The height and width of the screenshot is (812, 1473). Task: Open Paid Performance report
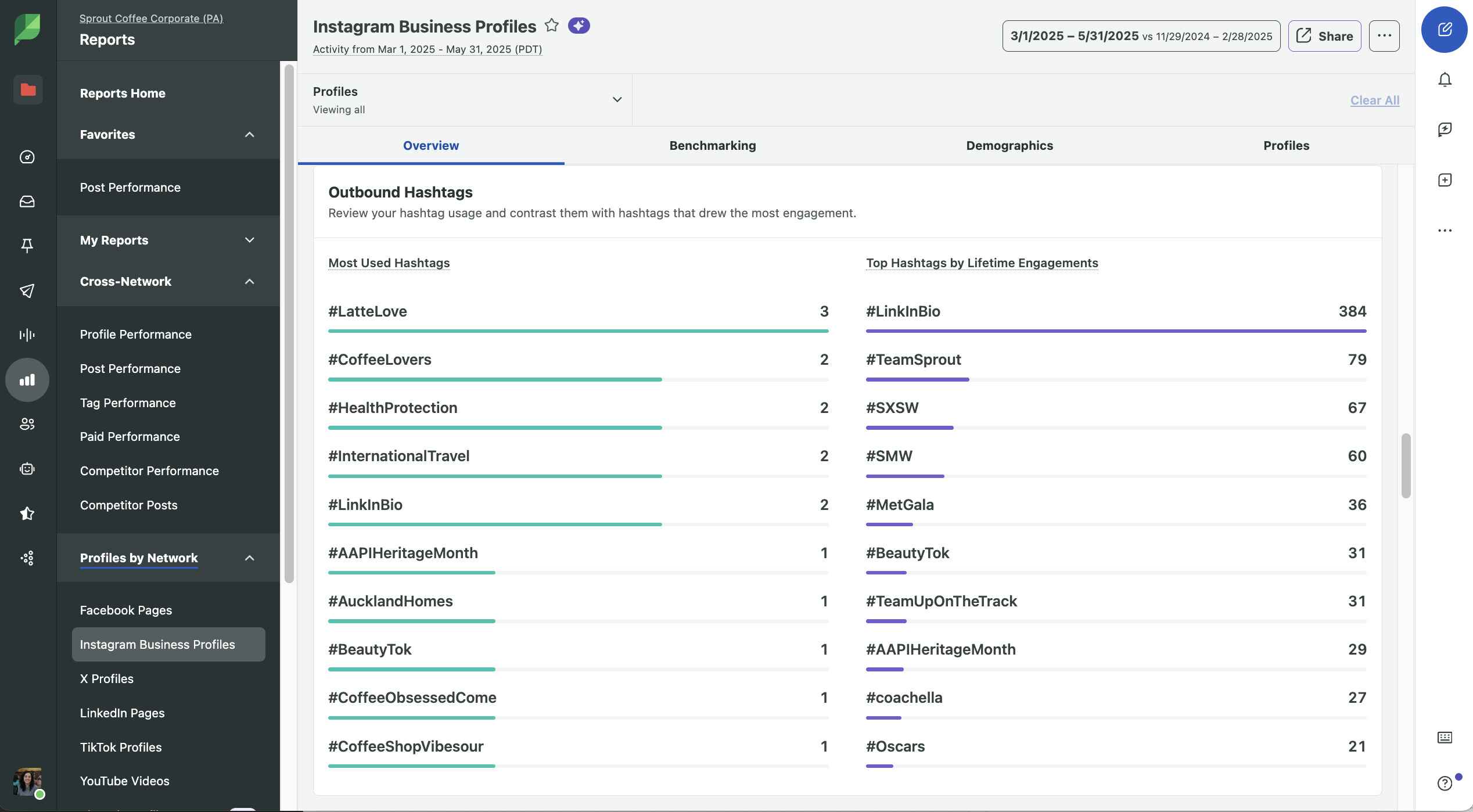coord(130,437)
